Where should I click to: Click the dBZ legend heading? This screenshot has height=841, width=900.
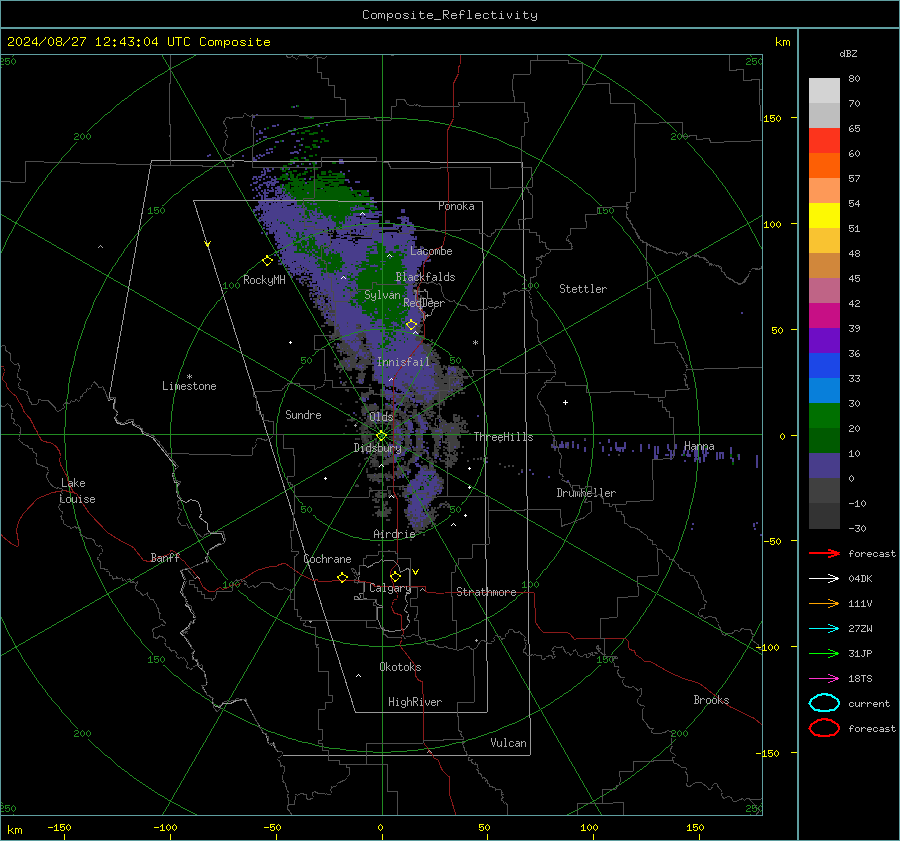click(848, 54)
